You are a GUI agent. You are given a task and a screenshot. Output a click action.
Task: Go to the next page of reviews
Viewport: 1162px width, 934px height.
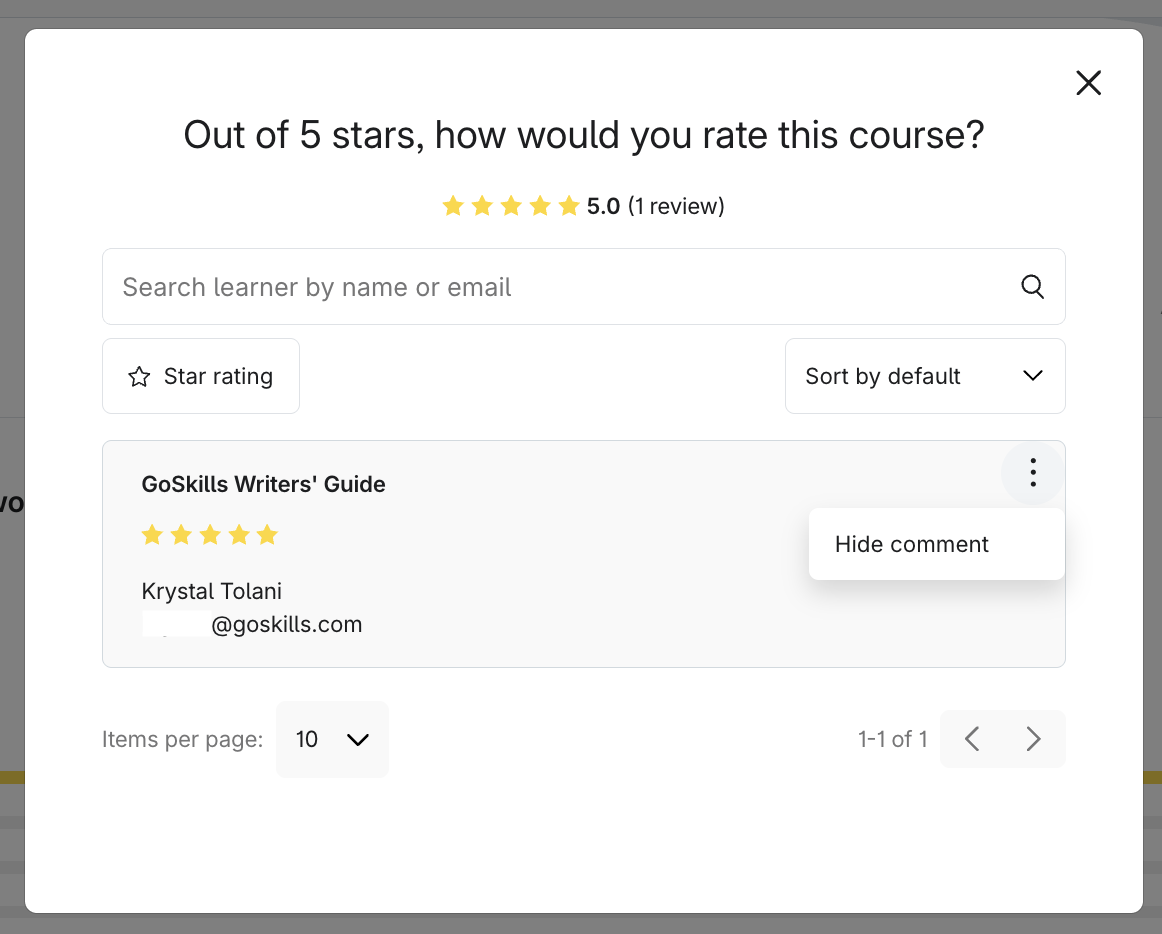(x=1033, y=739)
